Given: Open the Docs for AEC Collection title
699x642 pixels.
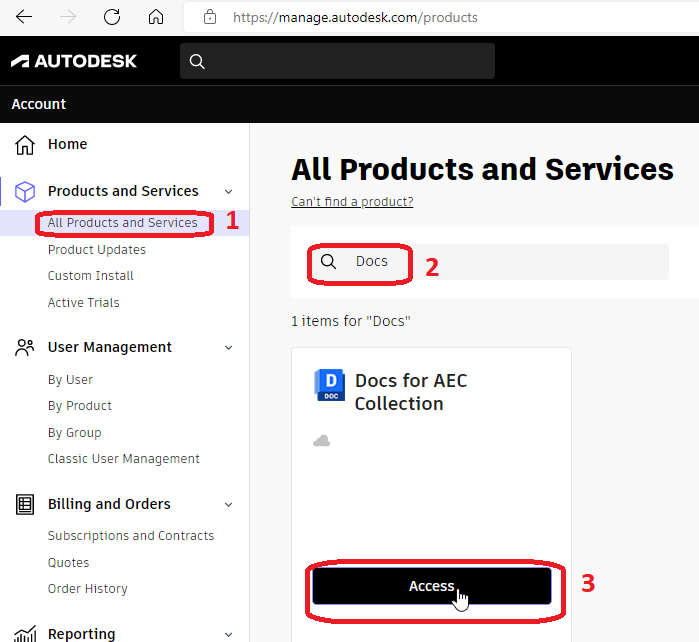Looking at the screenshot, I should pyautogui.click(x=411, y=392).
